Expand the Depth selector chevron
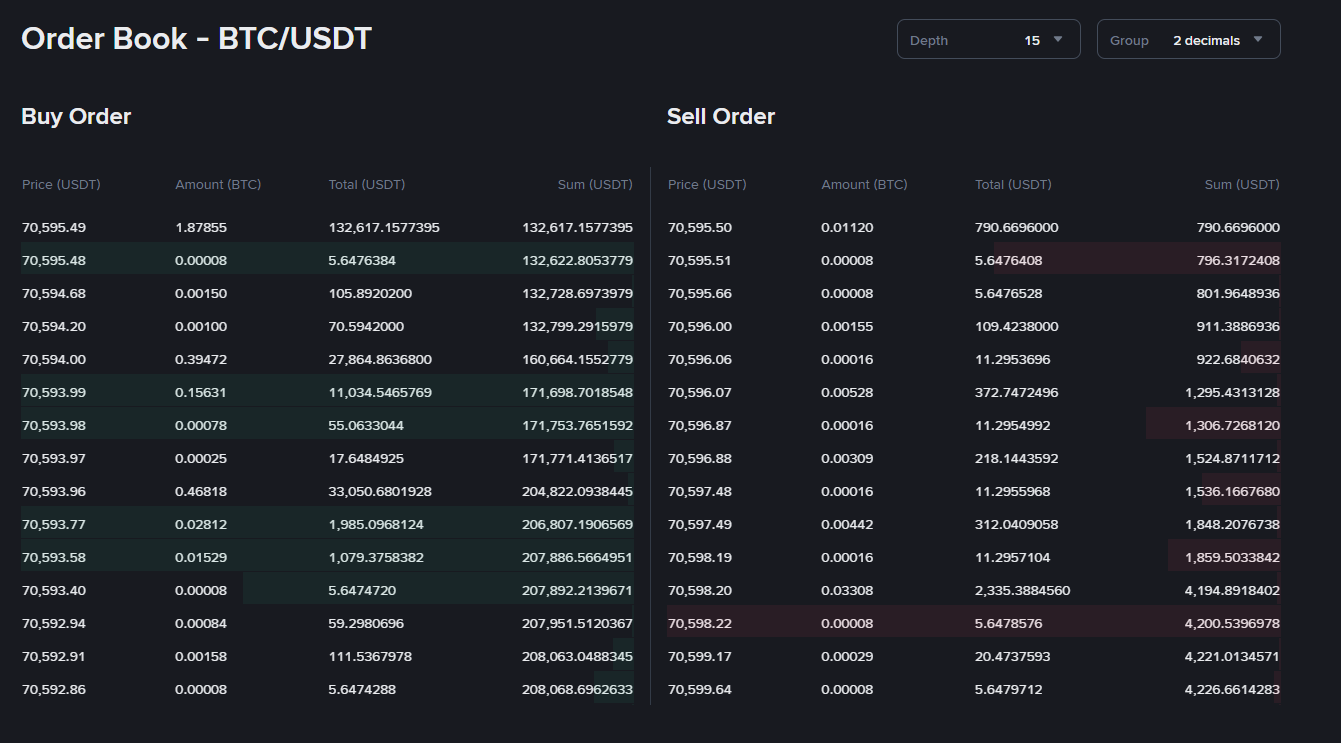Image resolution: width=1341 pixels, height=743 pixels. [x=1058, y=39]
